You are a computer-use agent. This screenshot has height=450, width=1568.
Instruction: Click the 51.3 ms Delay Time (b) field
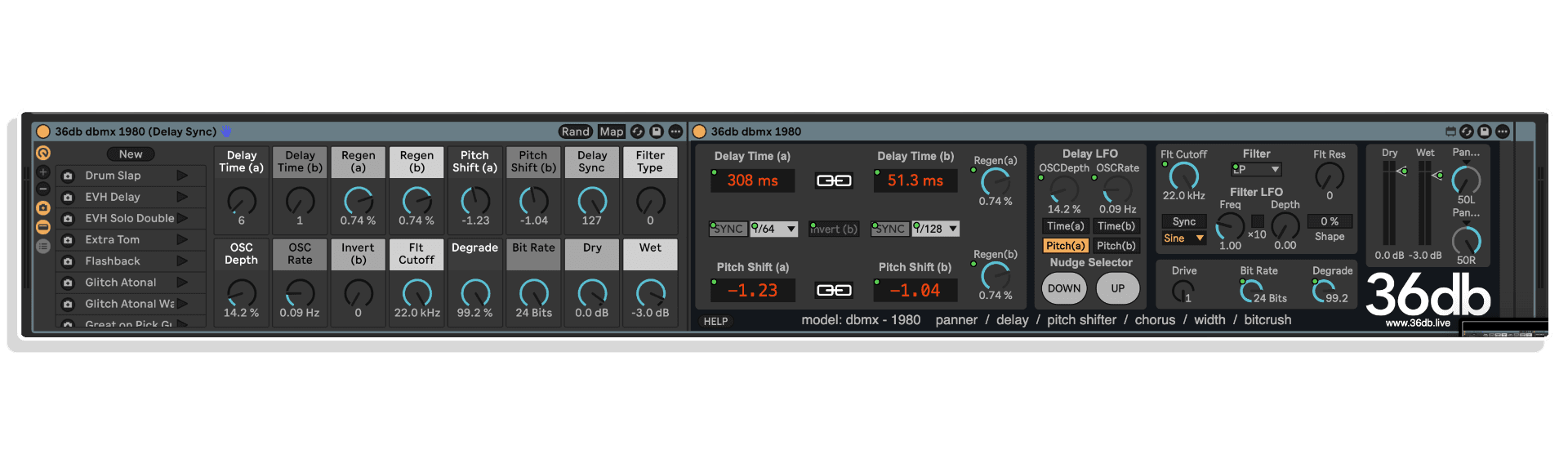pyautogui.click(x=915, y=180)
